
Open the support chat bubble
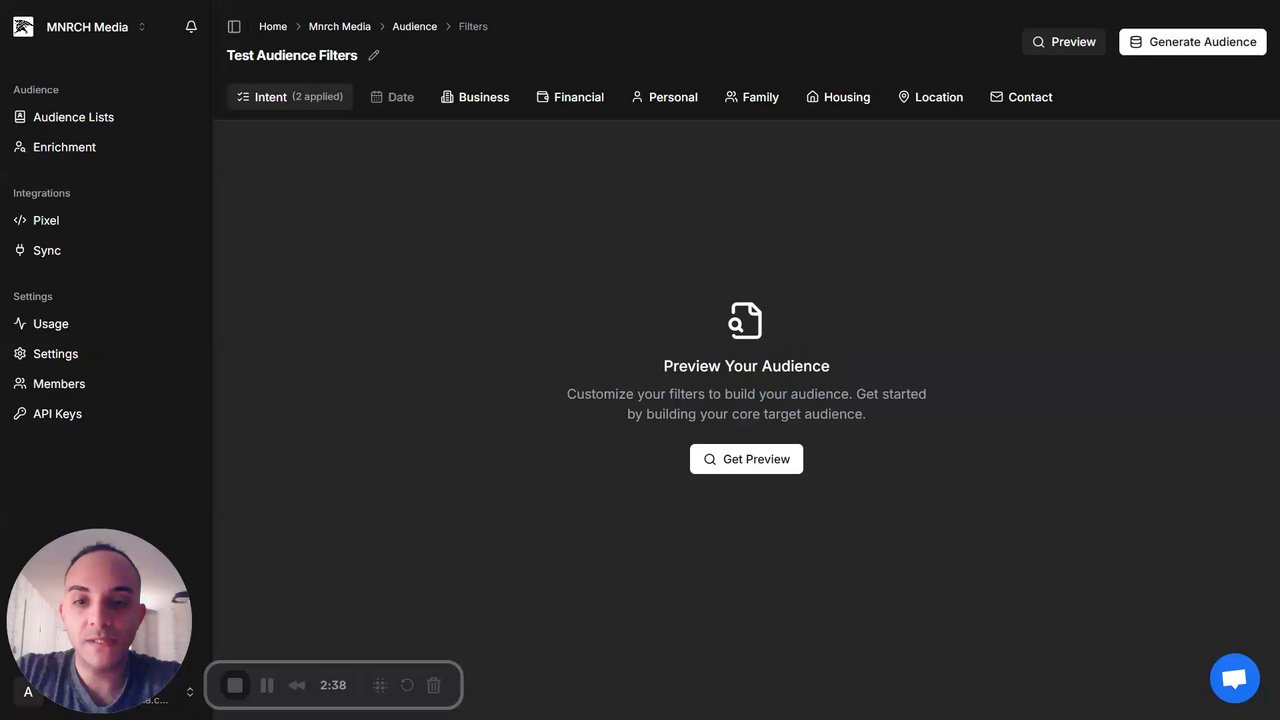(1234, 679)
